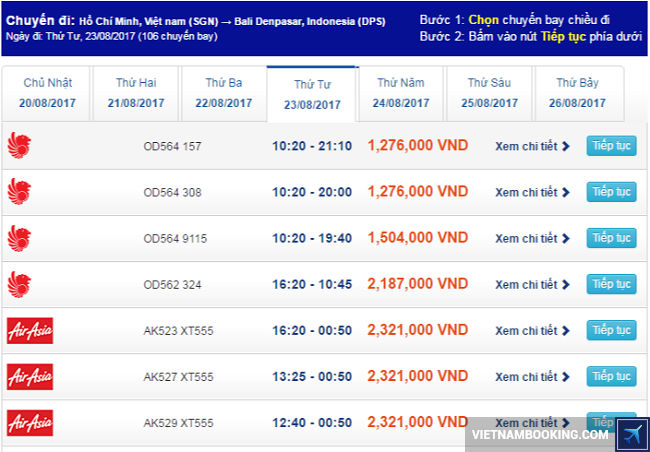This screenshot has height=452, width=650.
Task: Expand Xem chi tiết for flight AK523 XT555
Action: click(x=532, y=330)
